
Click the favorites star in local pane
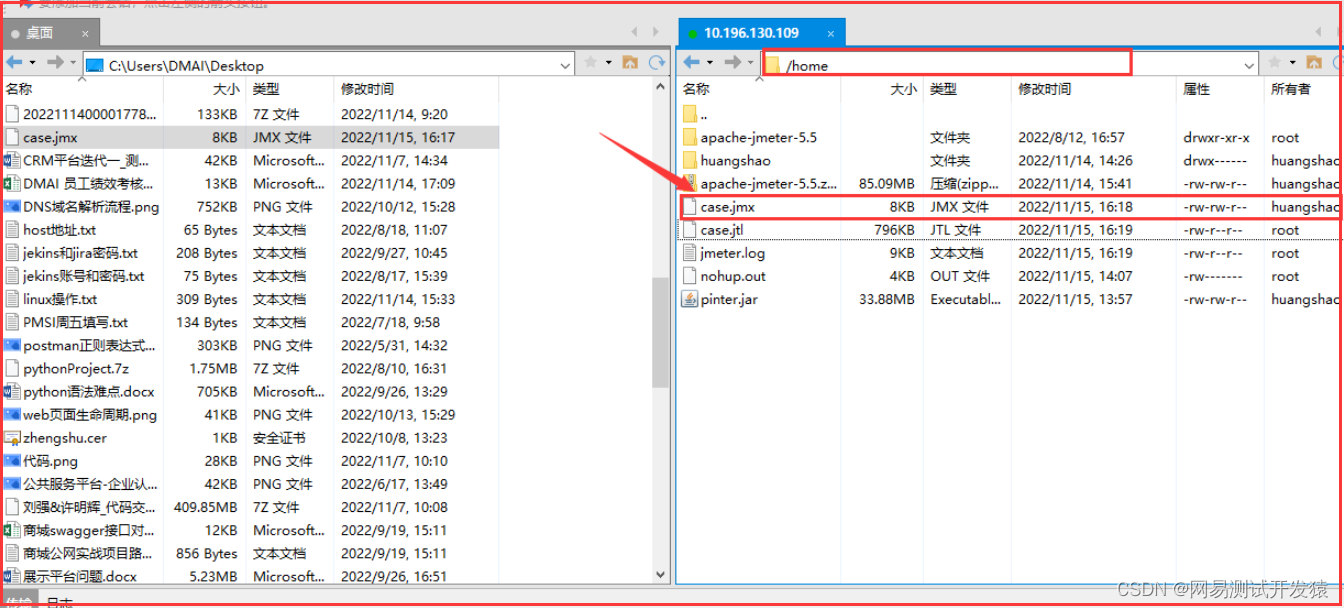(590, 63)
